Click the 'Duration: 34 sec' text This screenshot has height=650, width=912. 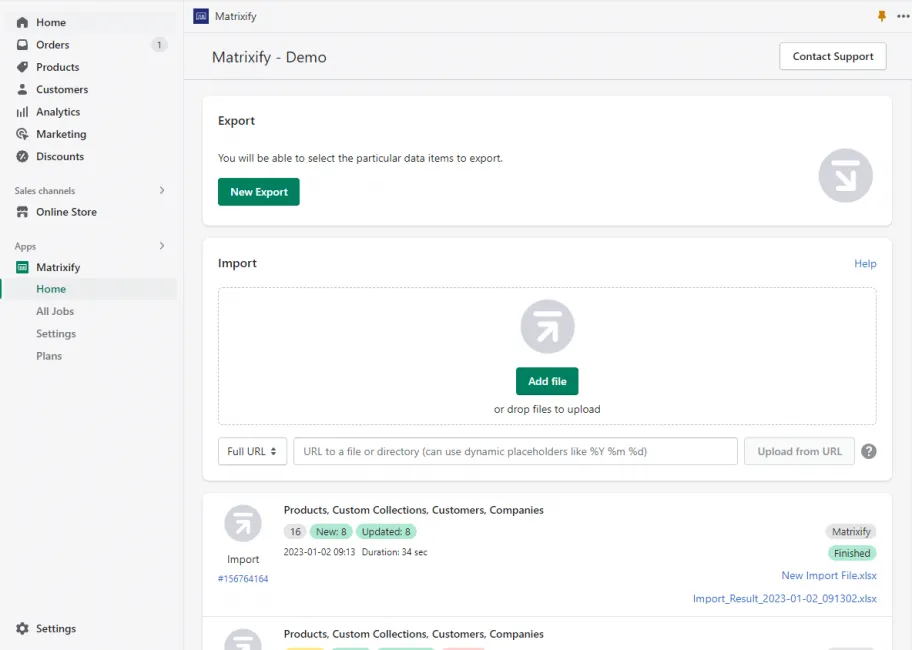coord(394,552)
